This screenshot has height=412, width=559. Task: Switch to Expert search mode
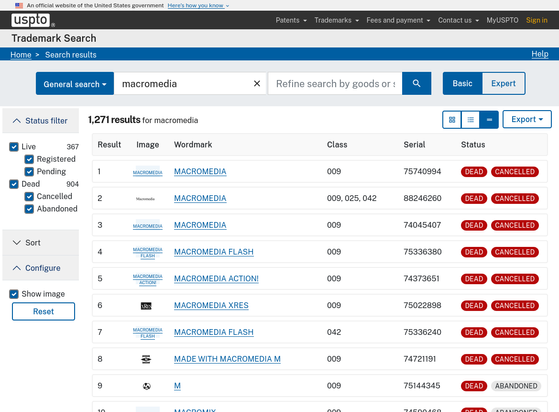tap(503, 83)
